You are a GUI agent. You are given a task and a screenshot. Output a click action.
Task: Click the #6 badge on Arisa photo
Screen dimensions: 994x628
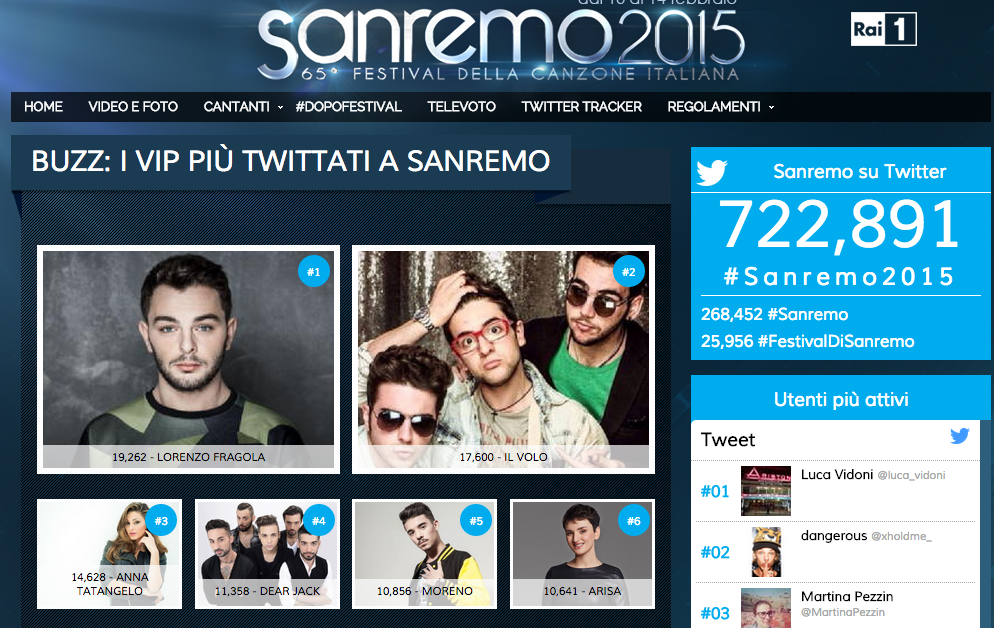pos(634,521)
